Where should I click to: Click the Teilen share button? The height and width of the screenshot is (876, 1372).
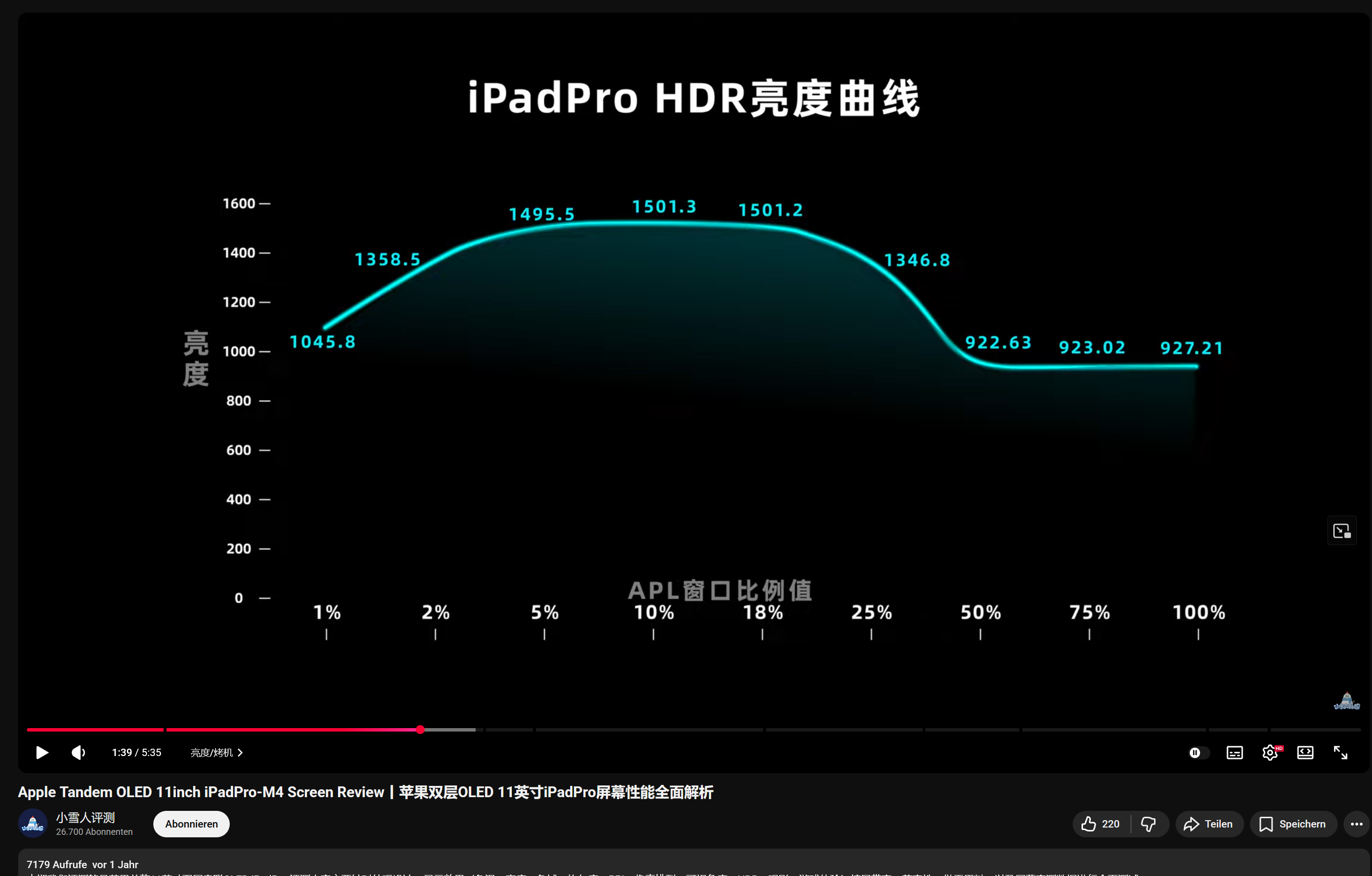point(1208,824)
